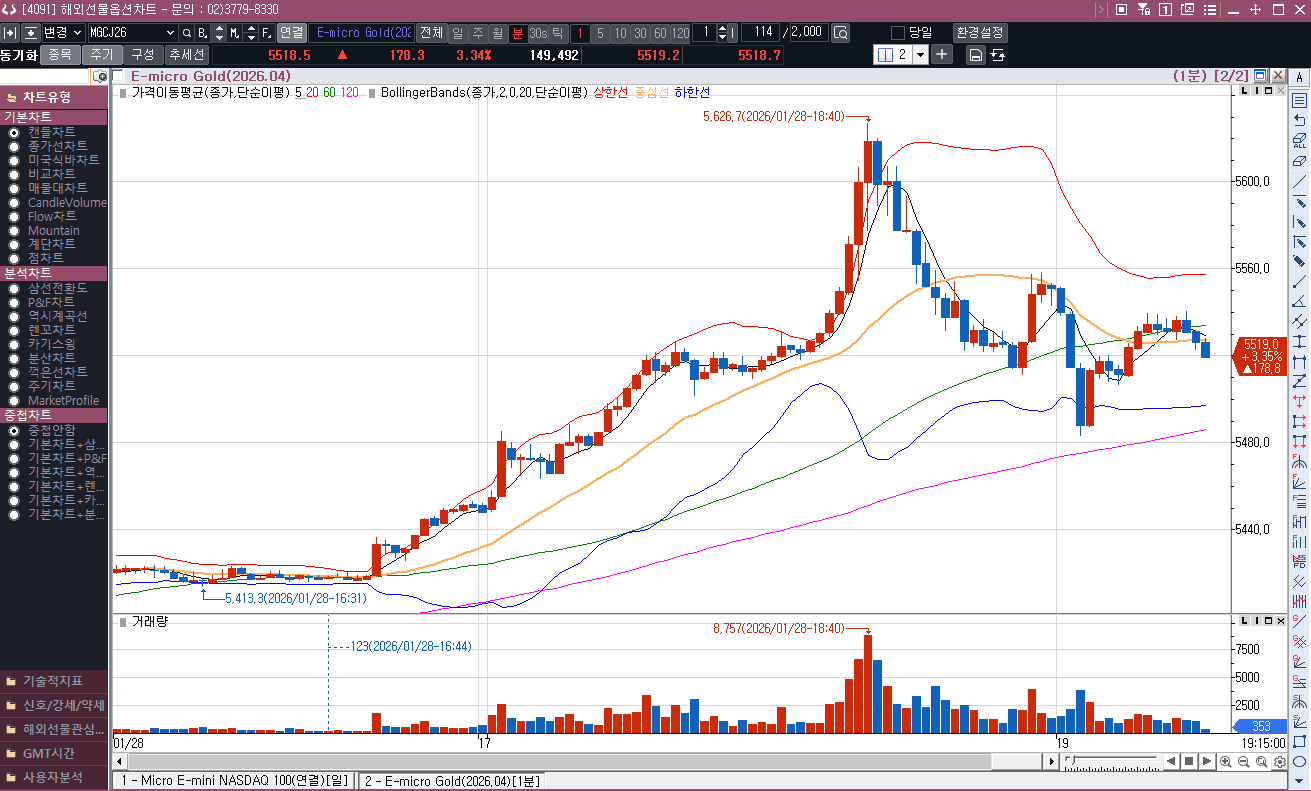The height and width of the screenshot is (791, 1311).
Task: Click the zoom out magnifier icon
Action: (x=1243, y=762)
